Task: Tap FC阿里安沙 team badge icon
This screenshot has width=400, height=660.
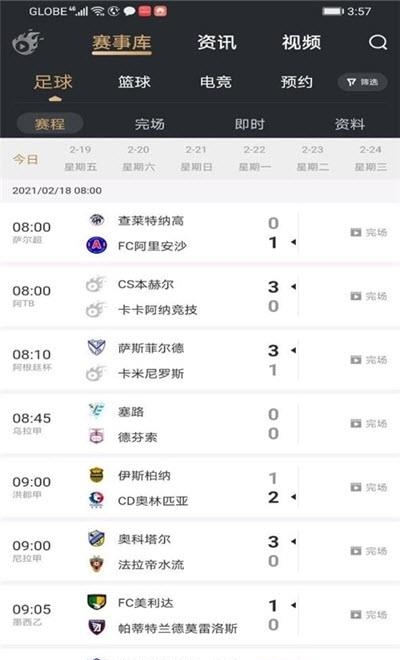Action: [96, 245]
